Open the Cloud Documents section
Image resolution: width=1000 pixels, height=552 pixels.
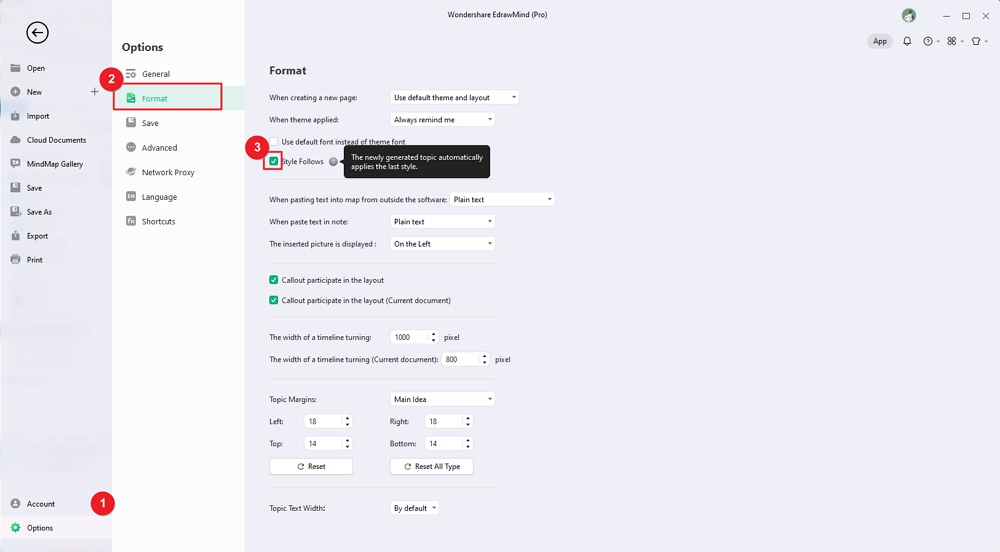click(x=56, y=140)
